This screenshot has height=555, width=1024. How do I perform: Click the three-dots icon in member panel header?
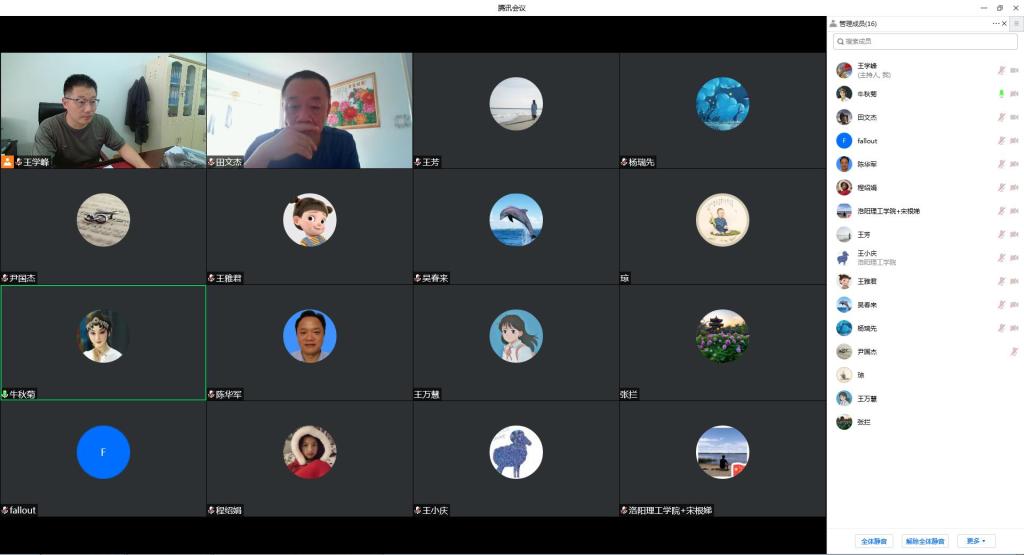tap(995, 23)
